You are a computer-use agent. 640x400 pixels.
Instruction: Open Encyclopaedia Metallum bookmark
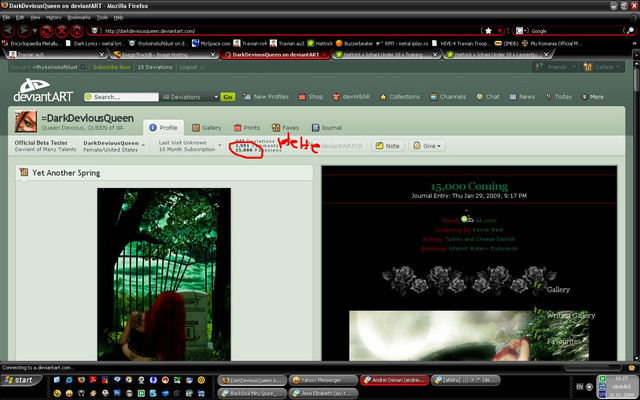click(31, 43)
